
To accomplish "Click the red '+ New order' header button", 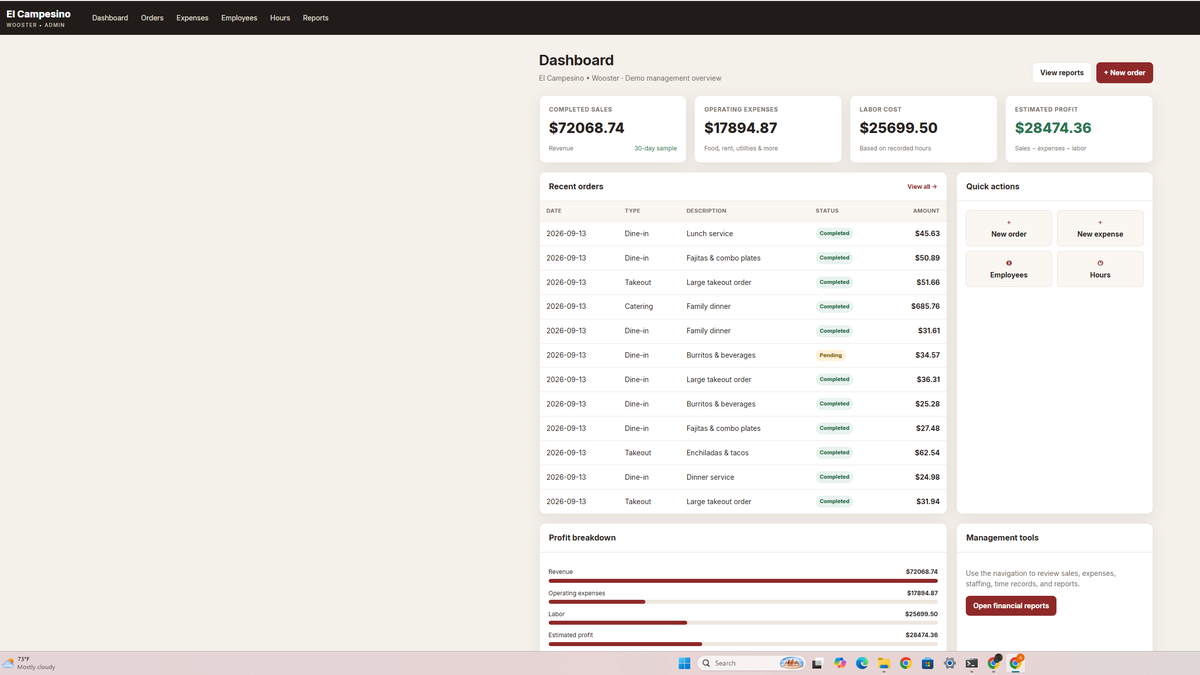I will click(x=1125, y=73).
